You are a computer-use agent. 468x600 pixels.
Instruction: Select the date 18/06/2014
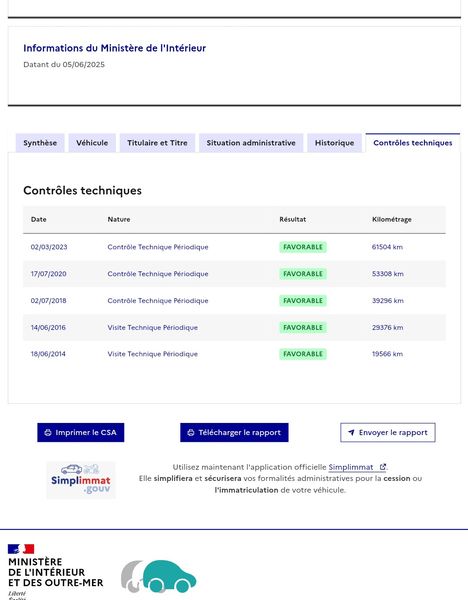[x=48, y=354]
